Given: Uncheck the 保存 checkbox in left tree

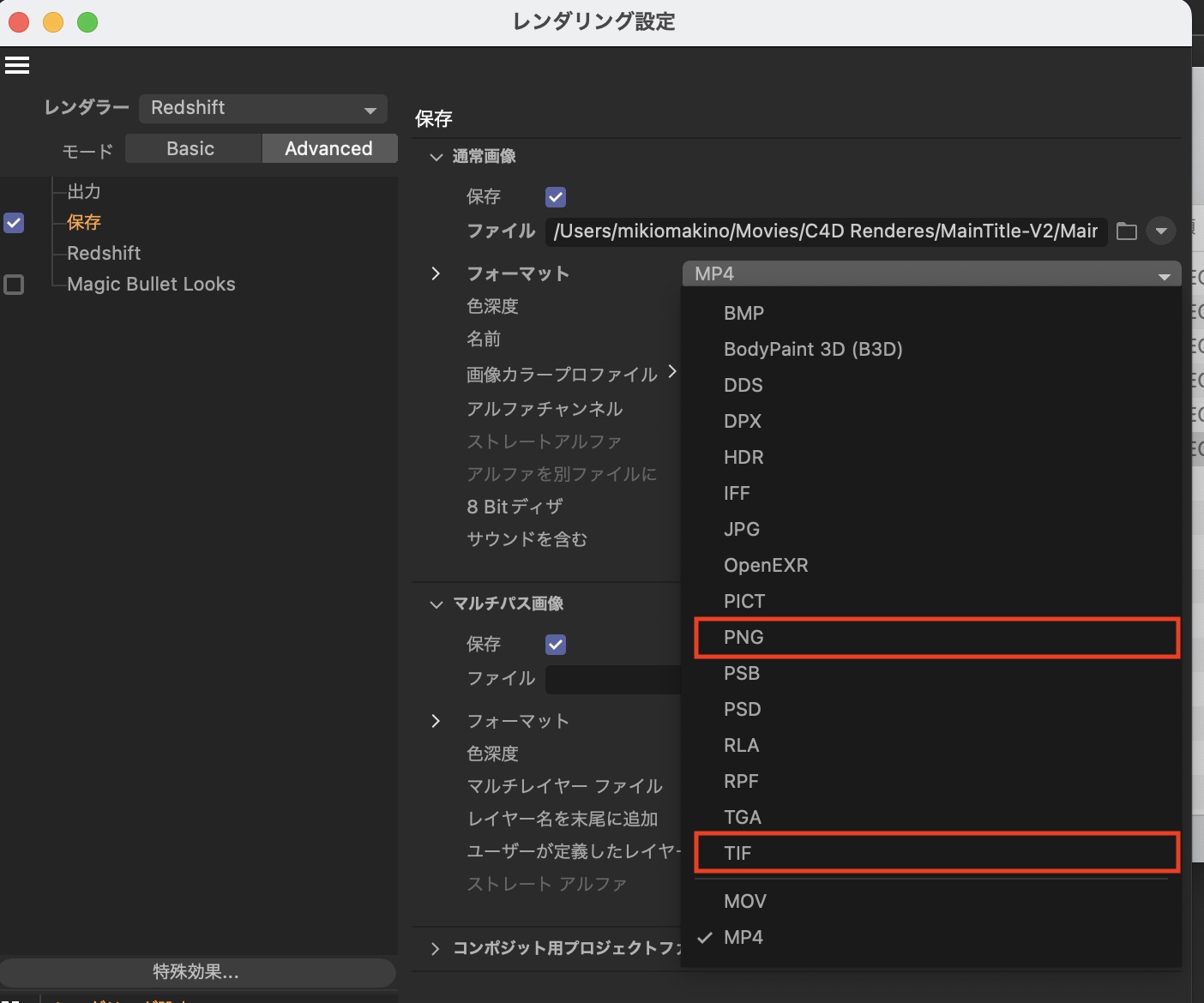Looking at the screenshot, I should 15,223.
